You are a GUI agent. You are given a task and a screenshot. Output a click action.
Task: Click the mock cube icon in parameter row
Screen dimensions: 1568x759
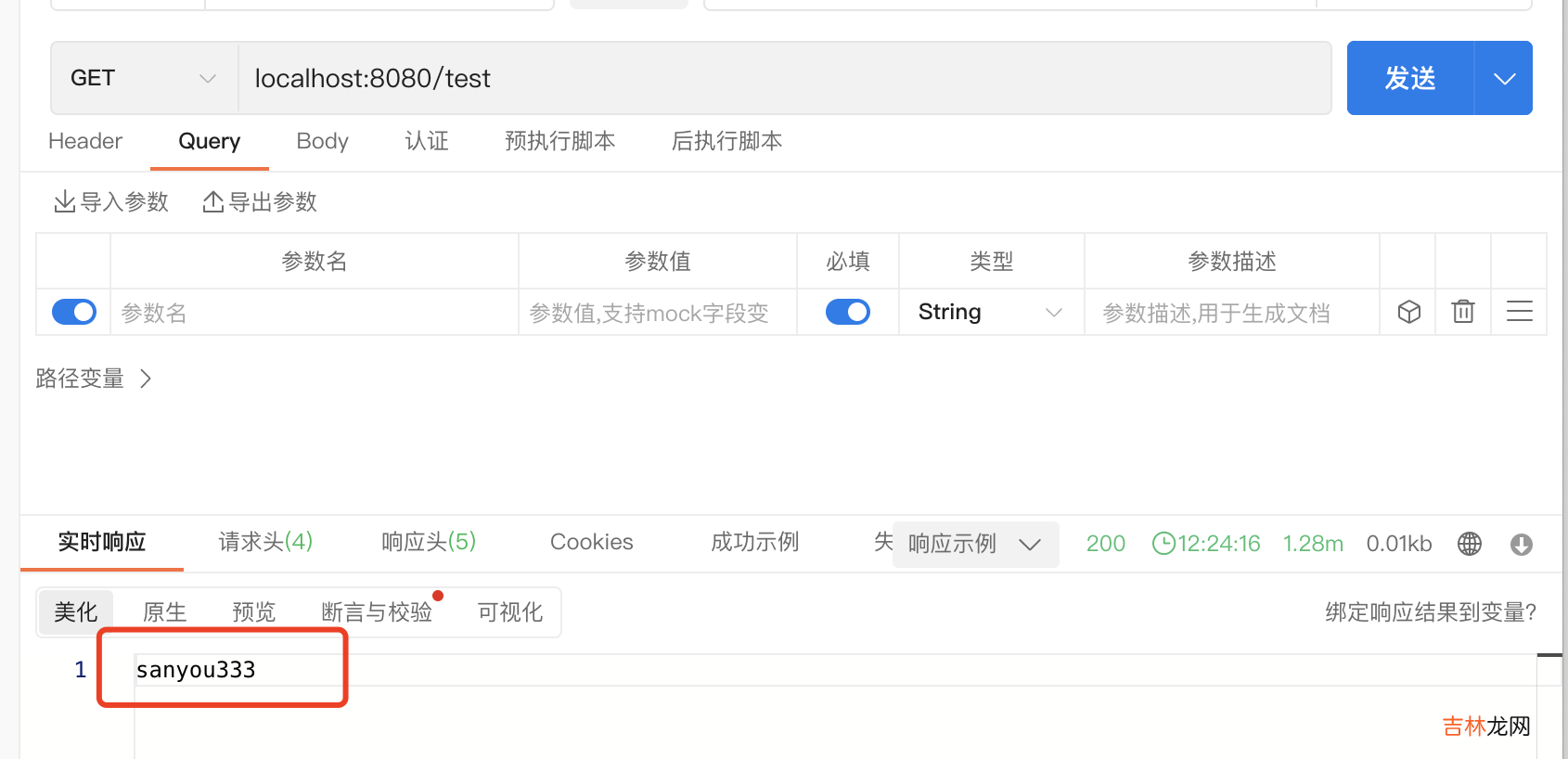point(1408,312)
